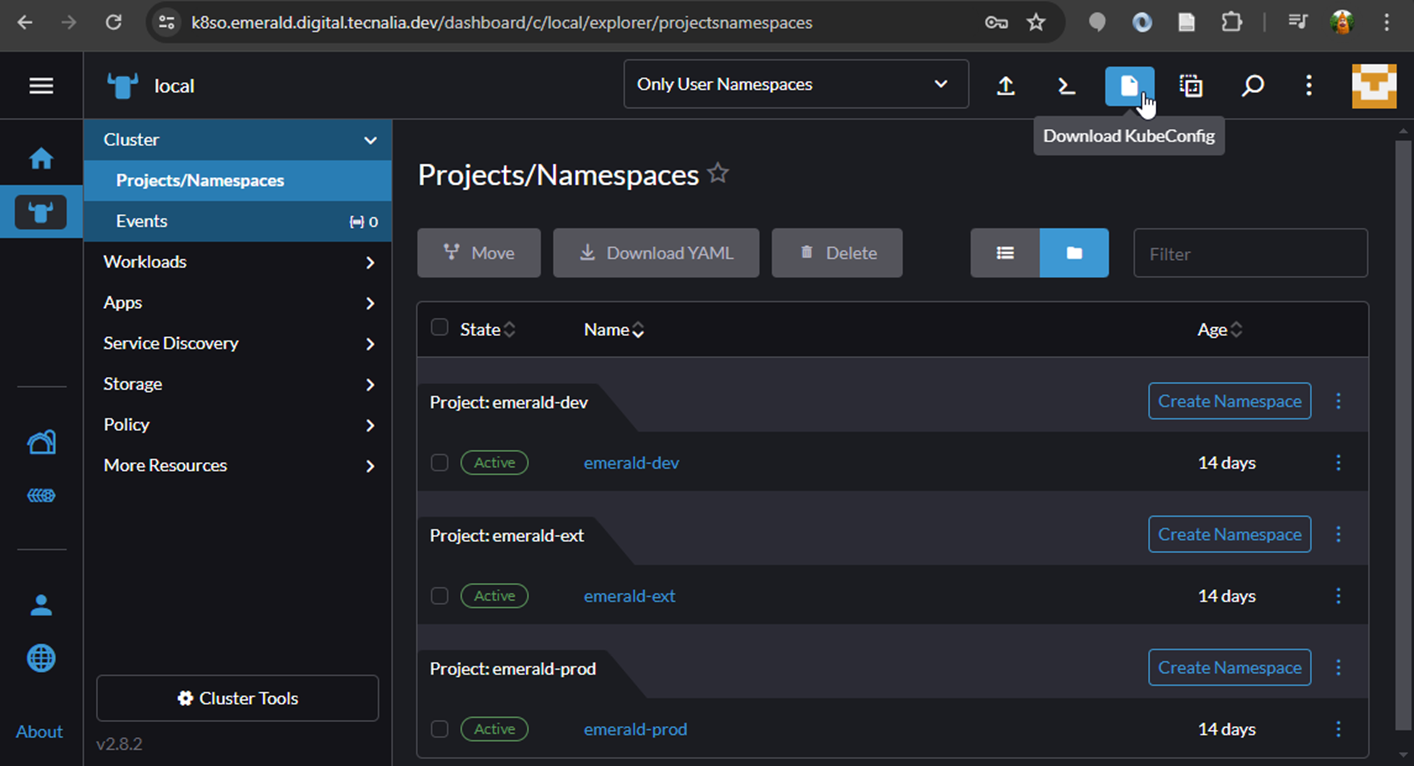This screenshot has width=1414, height=766.
Task: Toggle the select-all checkbox in table header
Action: coord(439,328)
